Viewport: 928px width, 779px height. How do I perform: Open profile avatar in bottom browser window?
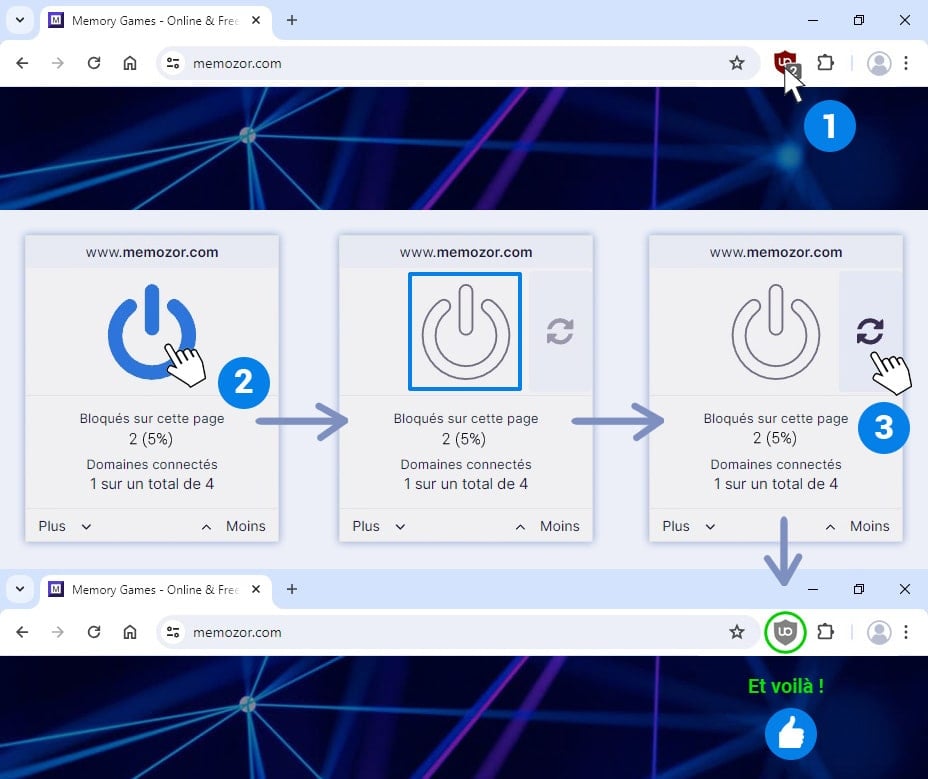[879, 632]
